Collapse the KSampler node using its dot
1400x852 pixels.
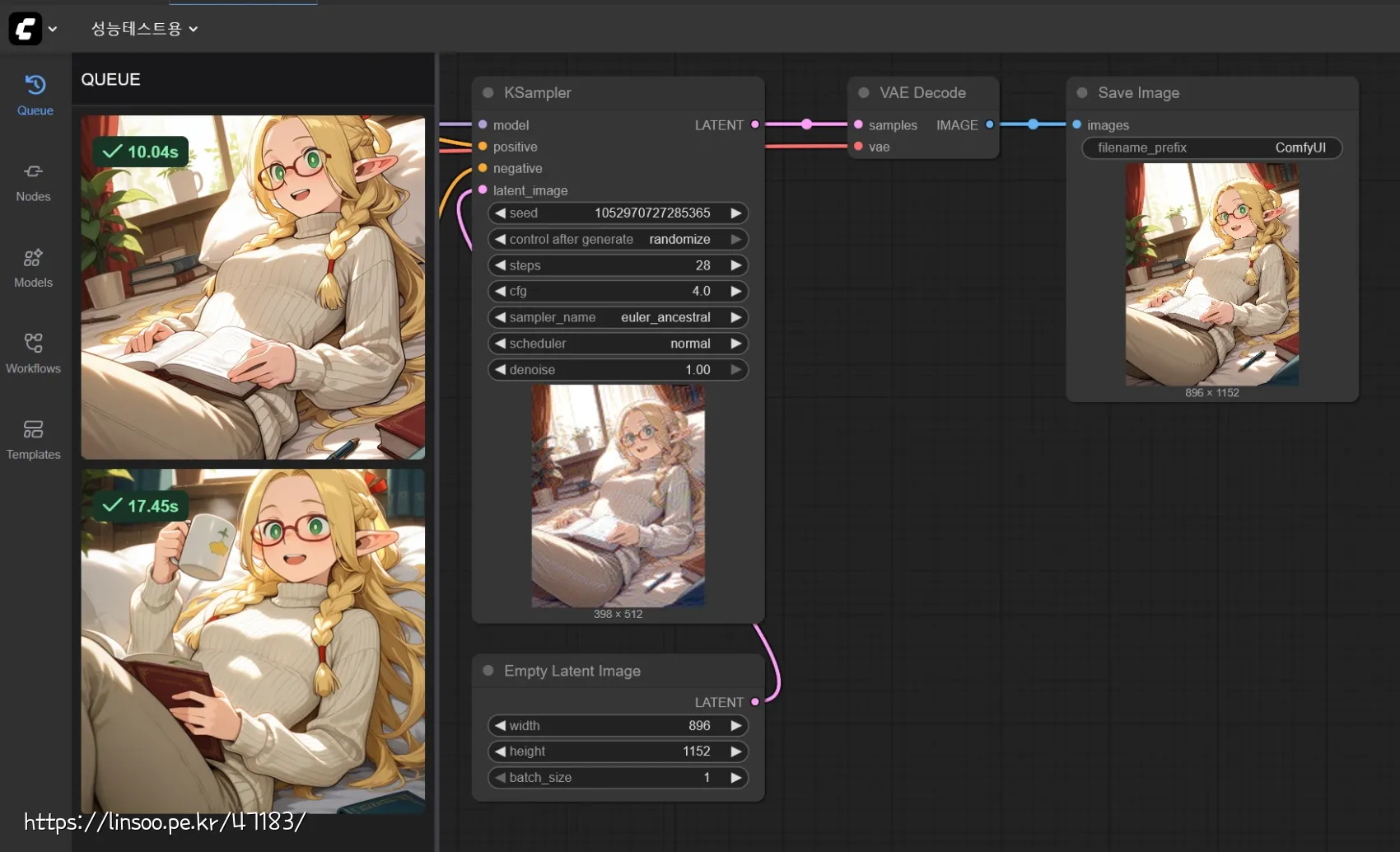coord(488,93)
